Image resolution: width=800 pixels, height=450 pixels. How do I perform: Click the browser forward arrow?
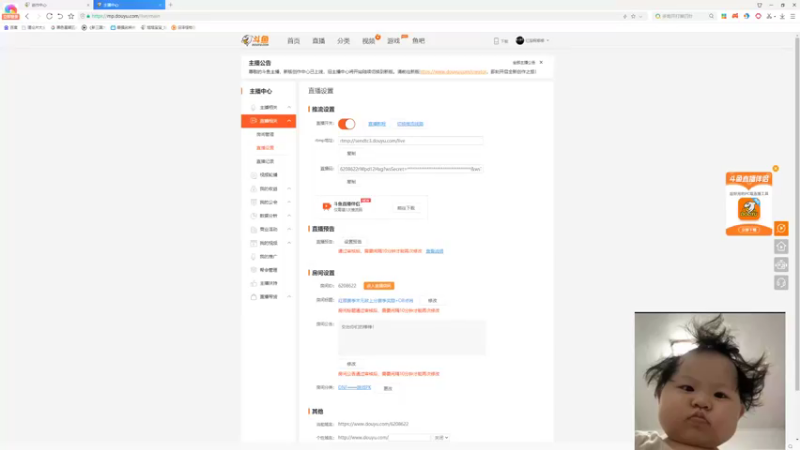pyautogui.click(x=38, y=16)
